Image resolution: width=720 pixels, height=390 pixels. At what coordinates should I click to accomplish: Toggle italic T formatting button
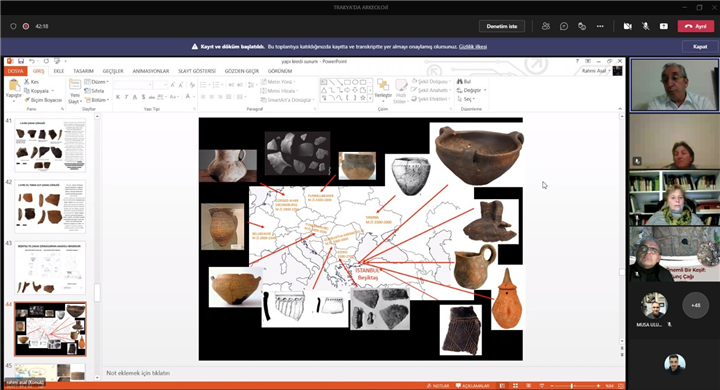pos(126,97)
